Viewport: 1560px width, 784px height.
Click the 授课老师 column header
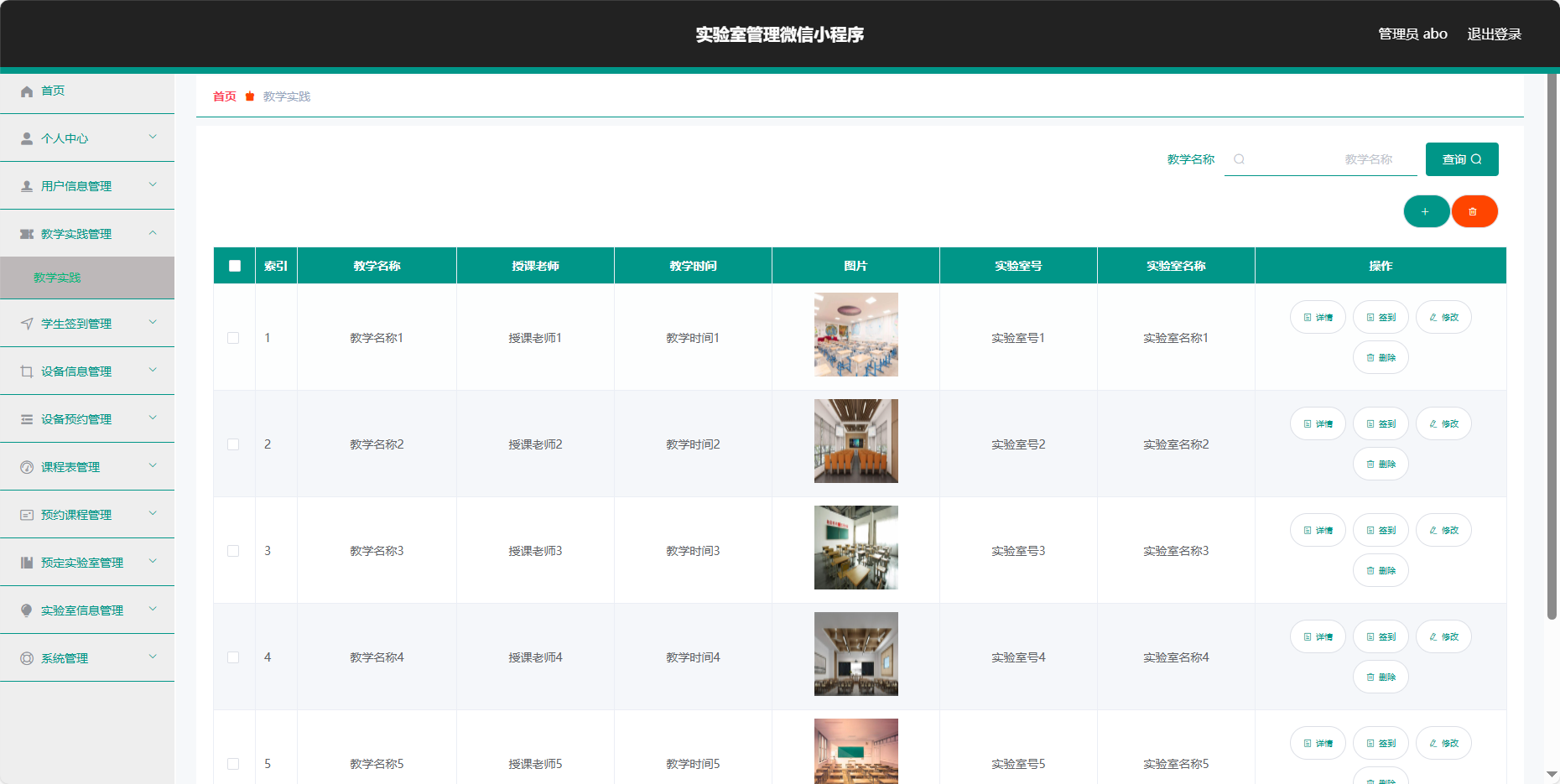tap(535, 266)
